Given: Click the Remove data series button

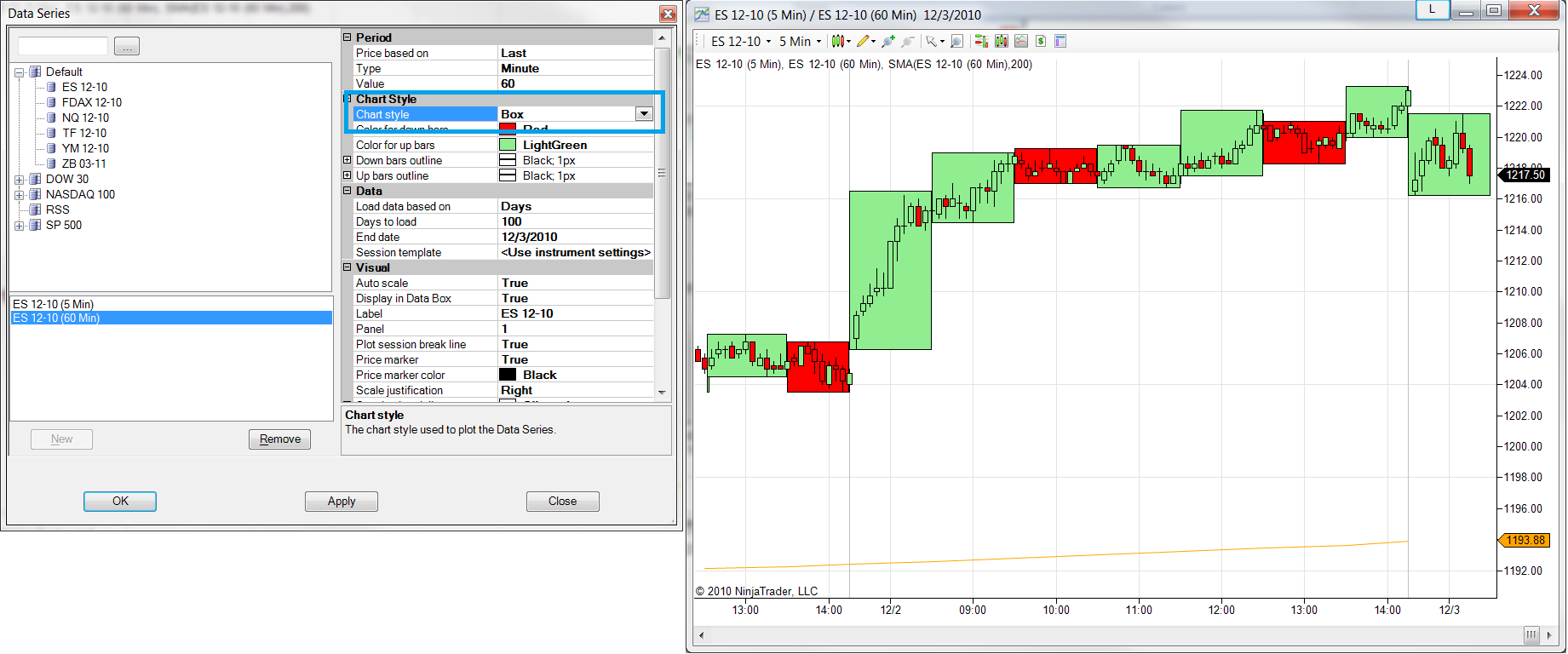Looking at the screenshot, I should click(x=280, y=439).
